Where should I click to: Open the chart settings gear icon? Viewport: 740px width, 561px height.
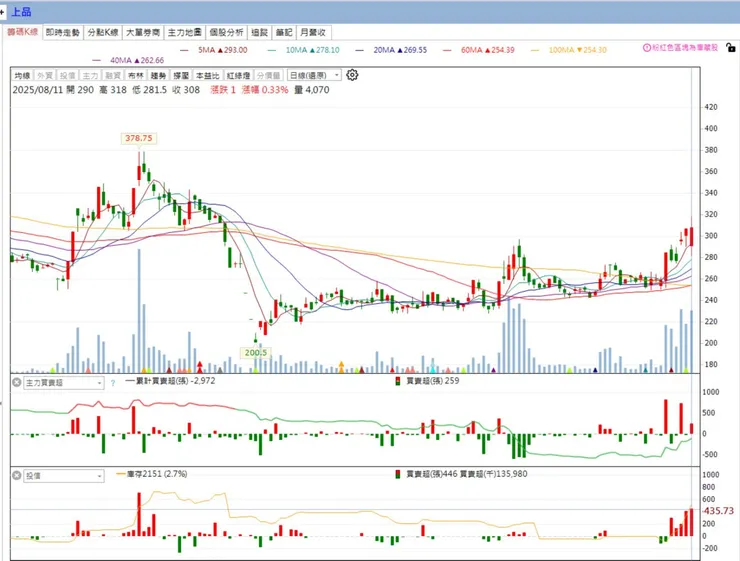point(352,75)
